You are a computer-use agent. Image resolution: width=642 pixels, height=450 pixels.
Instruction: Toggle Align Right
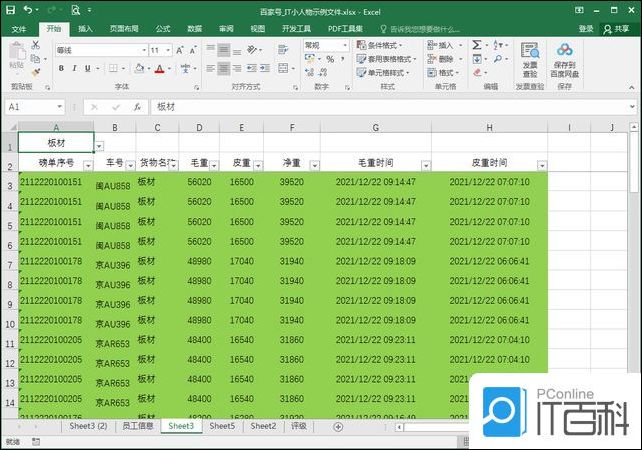click(x=237, y=68)
